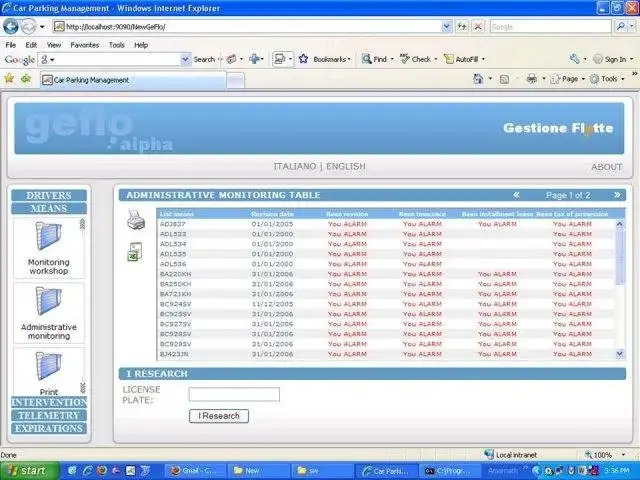The width and height of the screenshot is (640, 480).
Task: Open the ABOUT link
Action: pyautogui.click(x=607, y=167)
